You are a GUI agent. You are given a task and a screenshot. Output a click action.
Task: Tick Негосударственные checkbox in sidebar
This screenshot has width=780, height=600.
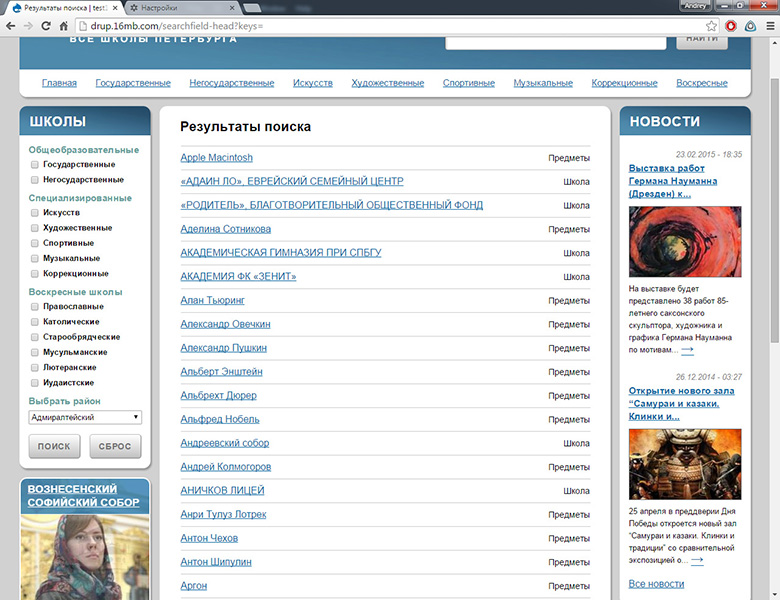[x=34, y=180]
